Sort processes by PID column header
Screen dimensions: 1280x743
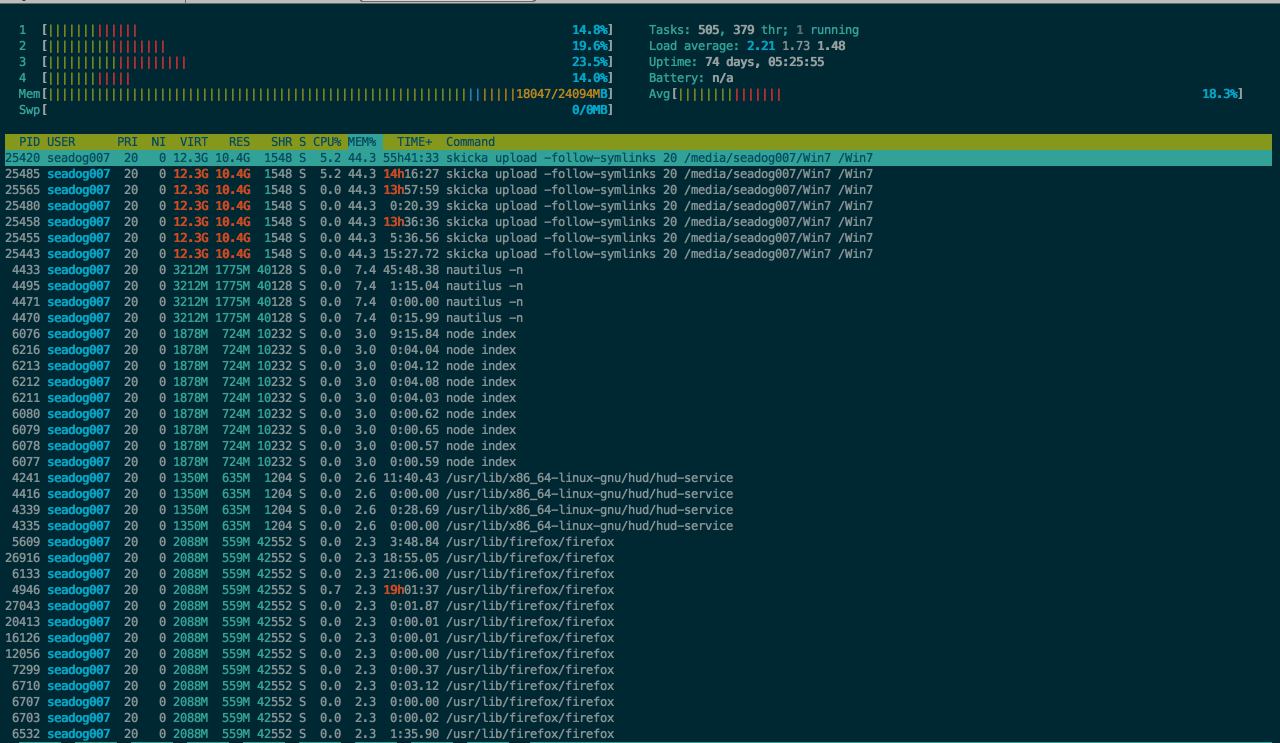[29, 142]
